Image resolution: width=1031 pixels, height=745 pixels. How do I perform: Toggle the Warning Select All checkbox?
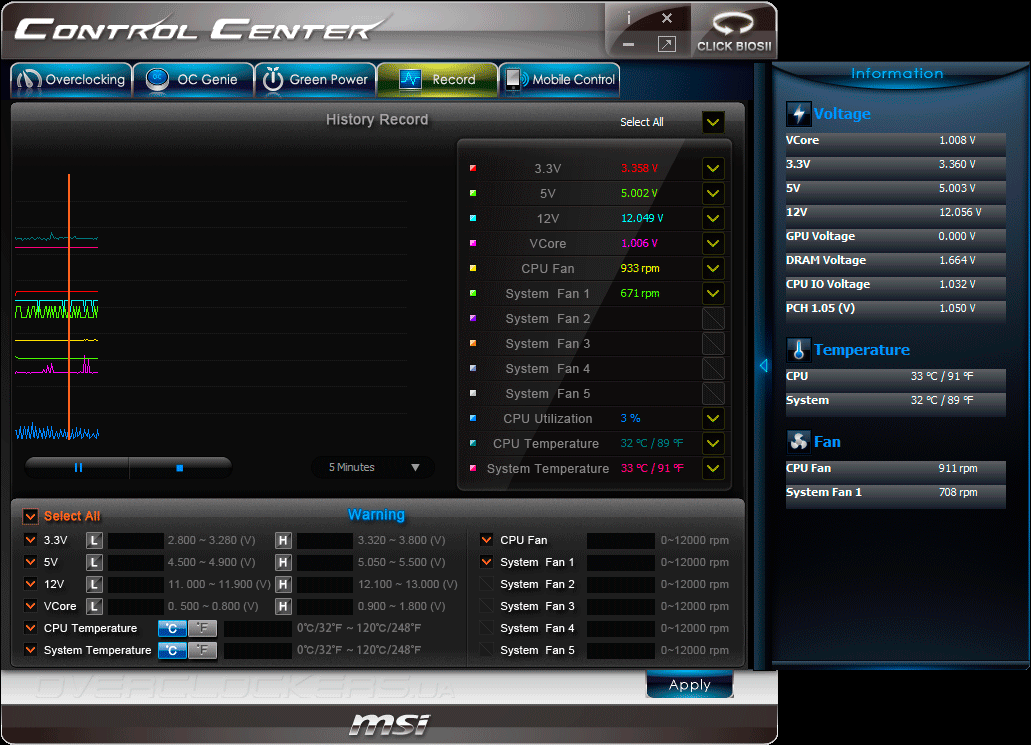pyautogui.click(x=30, y=516)
